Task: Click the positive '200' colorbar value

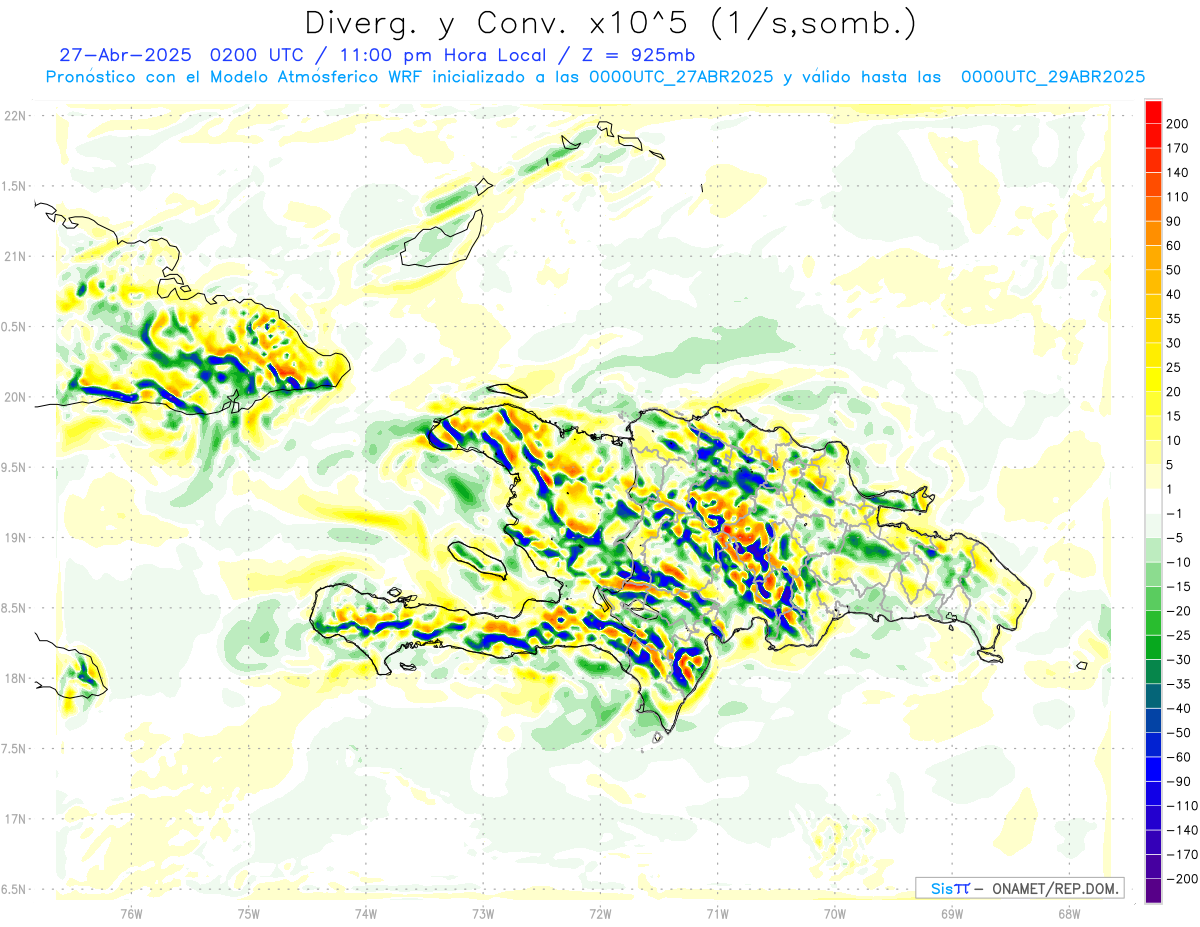Action: coord(1178,124)
